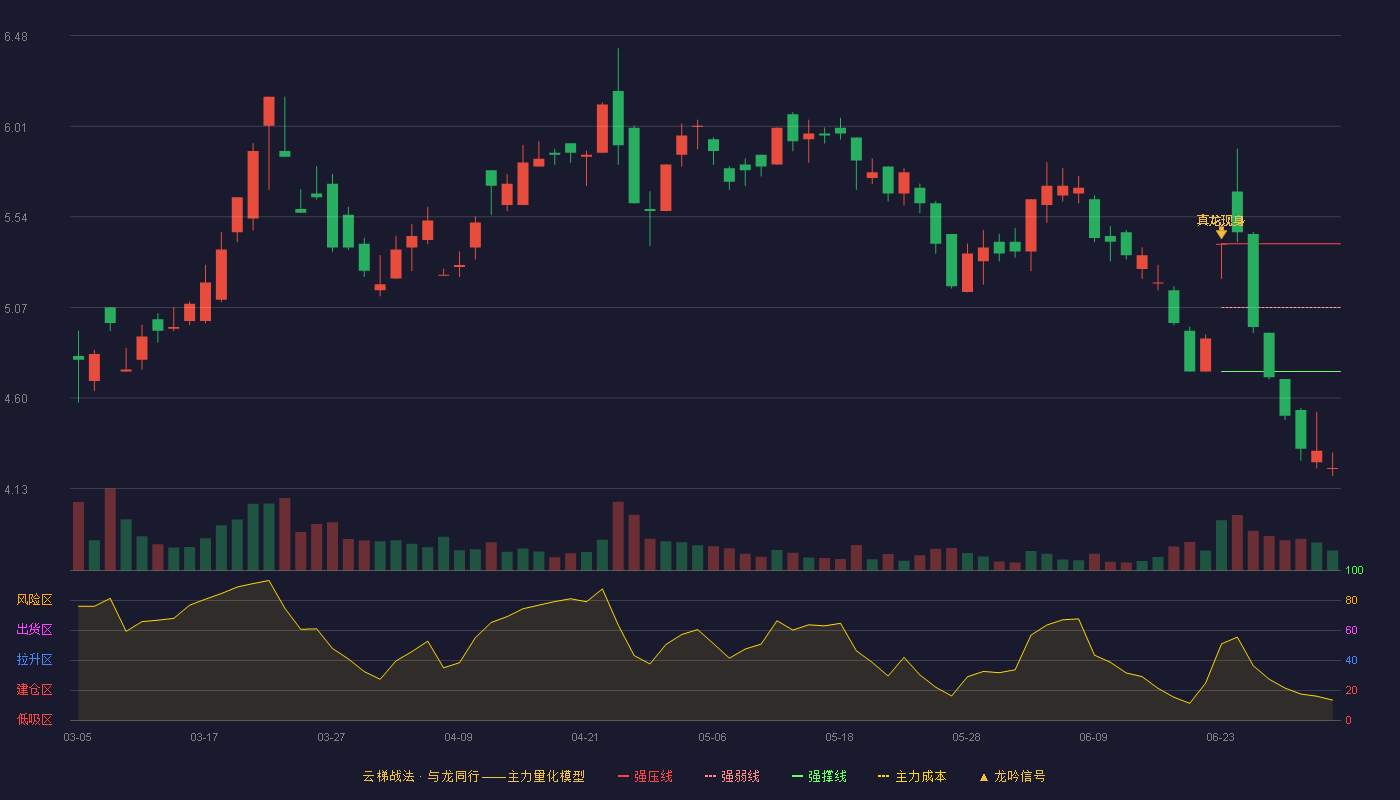Click the 拉升区 zone label
The width and height of the screenshot is (1400, 800).
tap(34, 660)
